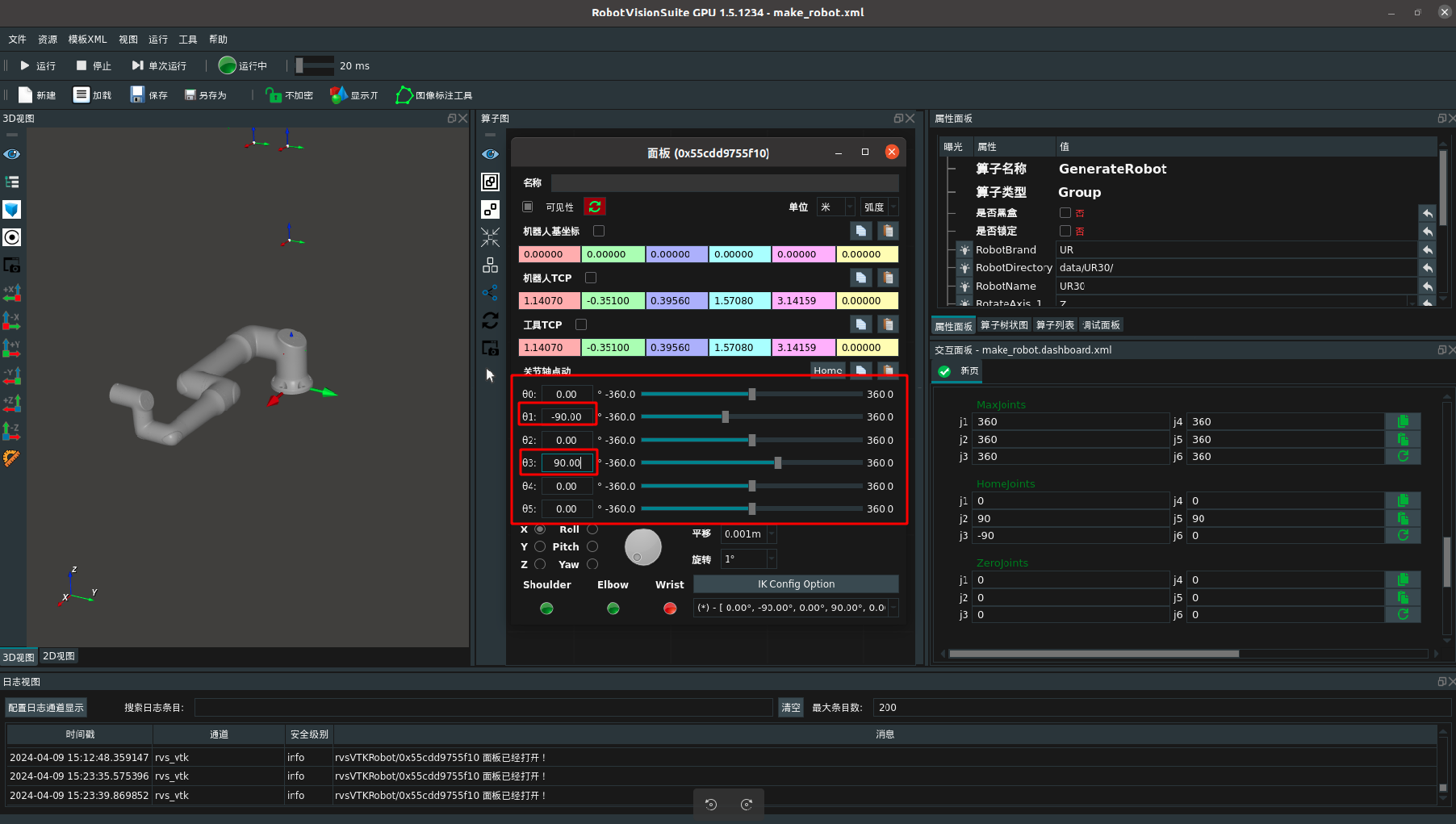The width and height of the screenshot is (1456, 824).
Task: Click the measuring ruler icon in 3D sidebar
Action: [12, 458]
